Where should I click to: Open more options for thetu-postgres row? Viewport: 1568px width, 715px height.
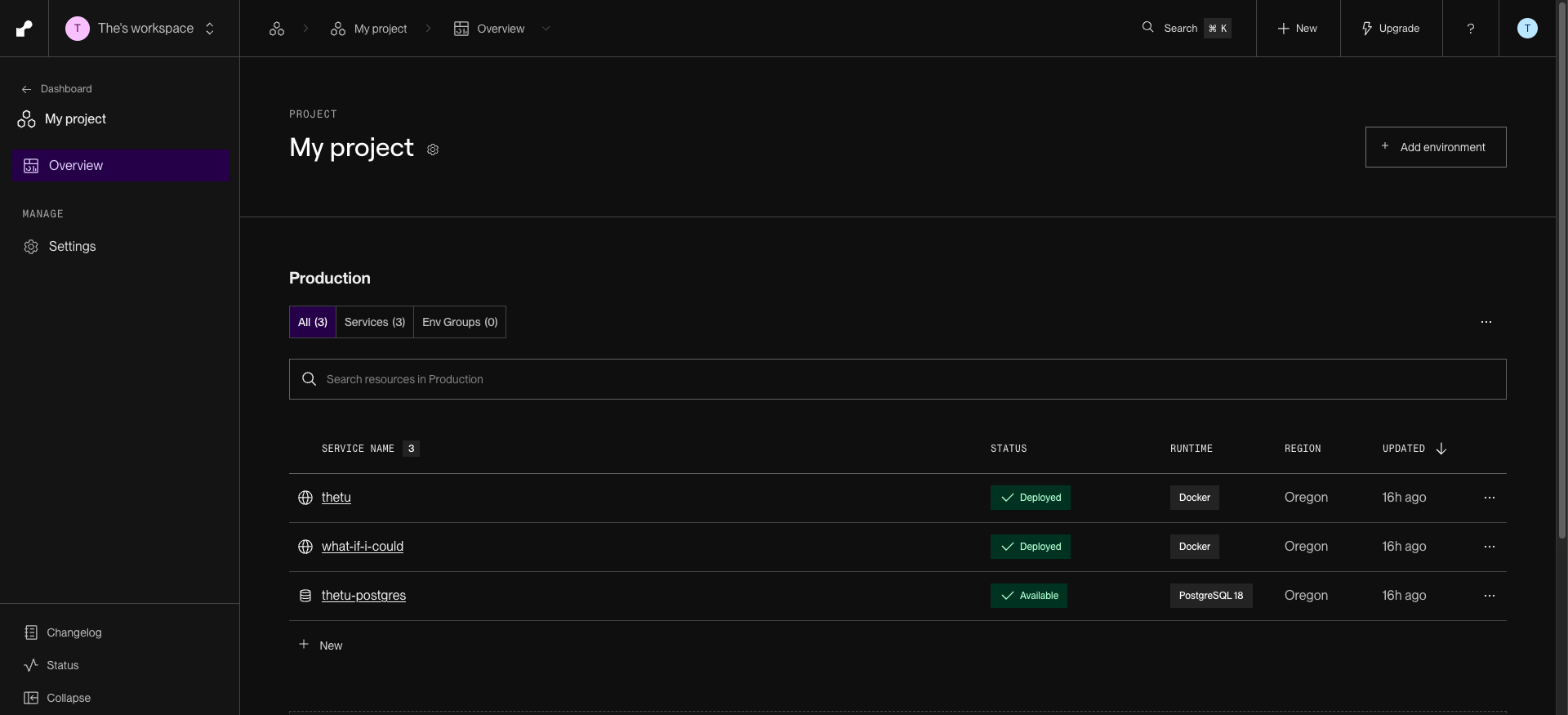(x=1490, y=596)
